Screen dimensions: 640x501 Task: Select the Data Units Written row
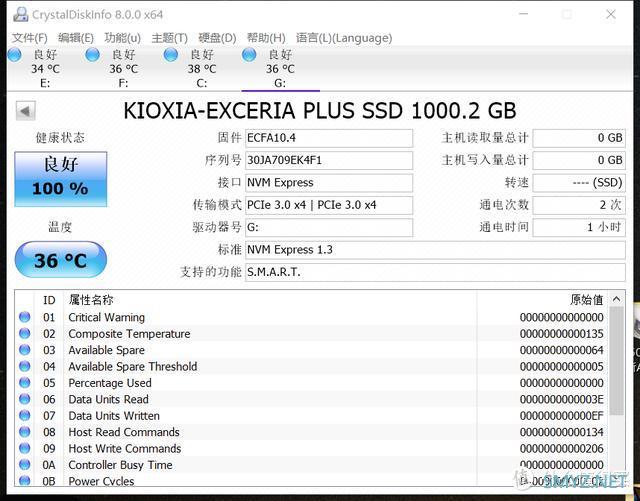[312, 416]
